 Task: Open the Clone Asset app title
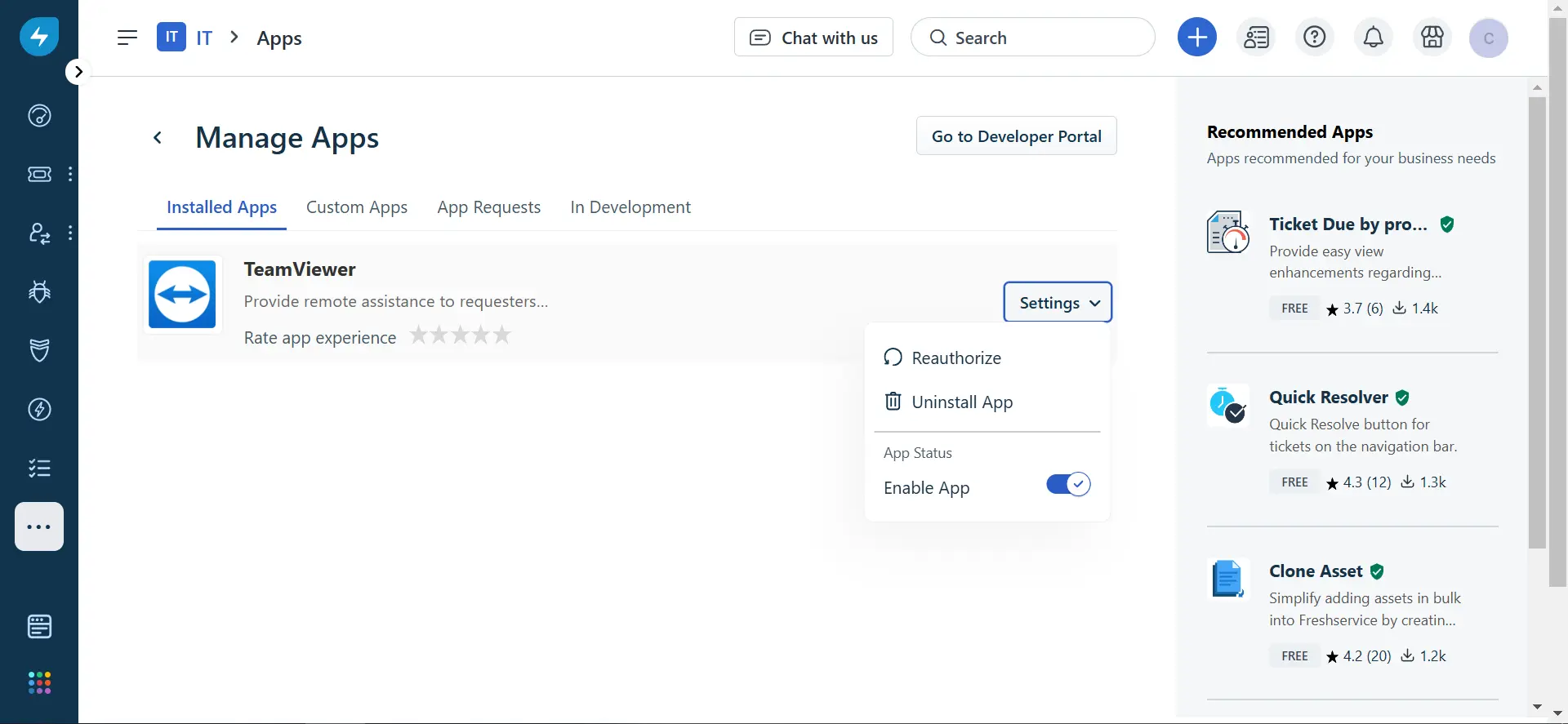(x=1316, y=571)
